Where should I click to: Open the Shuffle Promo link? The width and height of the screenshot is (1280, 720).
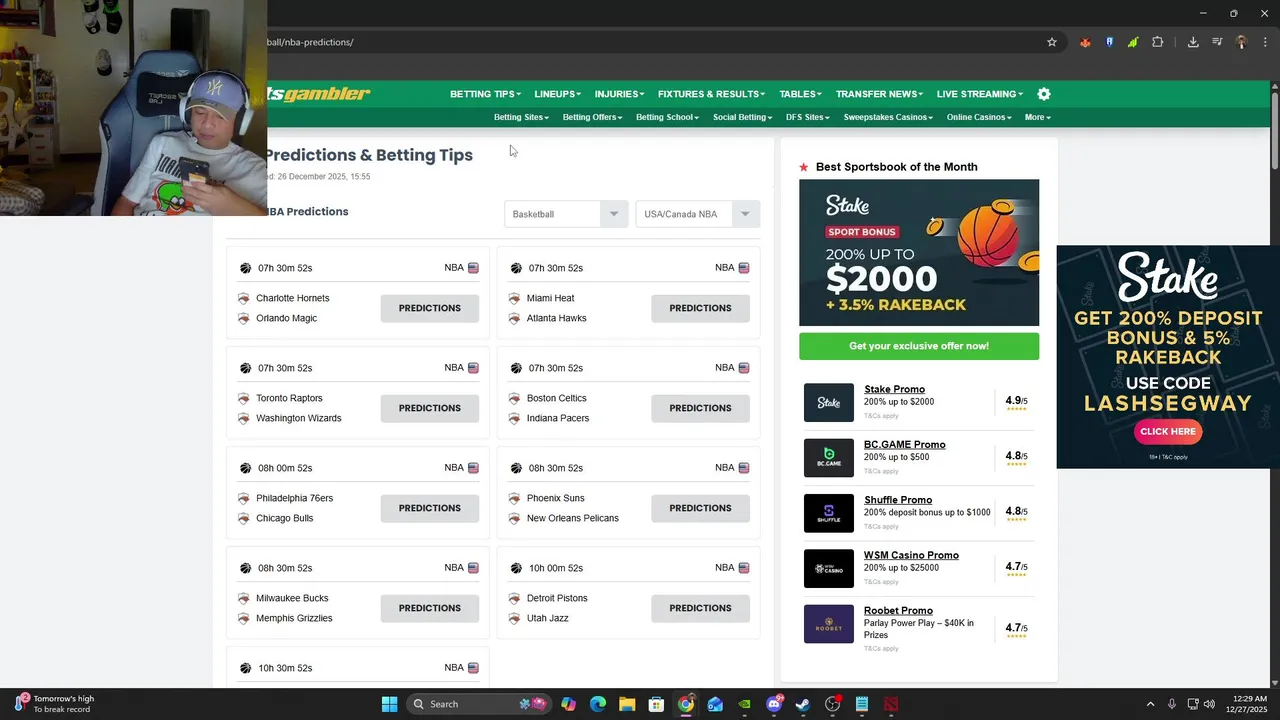tap(898, 500)
